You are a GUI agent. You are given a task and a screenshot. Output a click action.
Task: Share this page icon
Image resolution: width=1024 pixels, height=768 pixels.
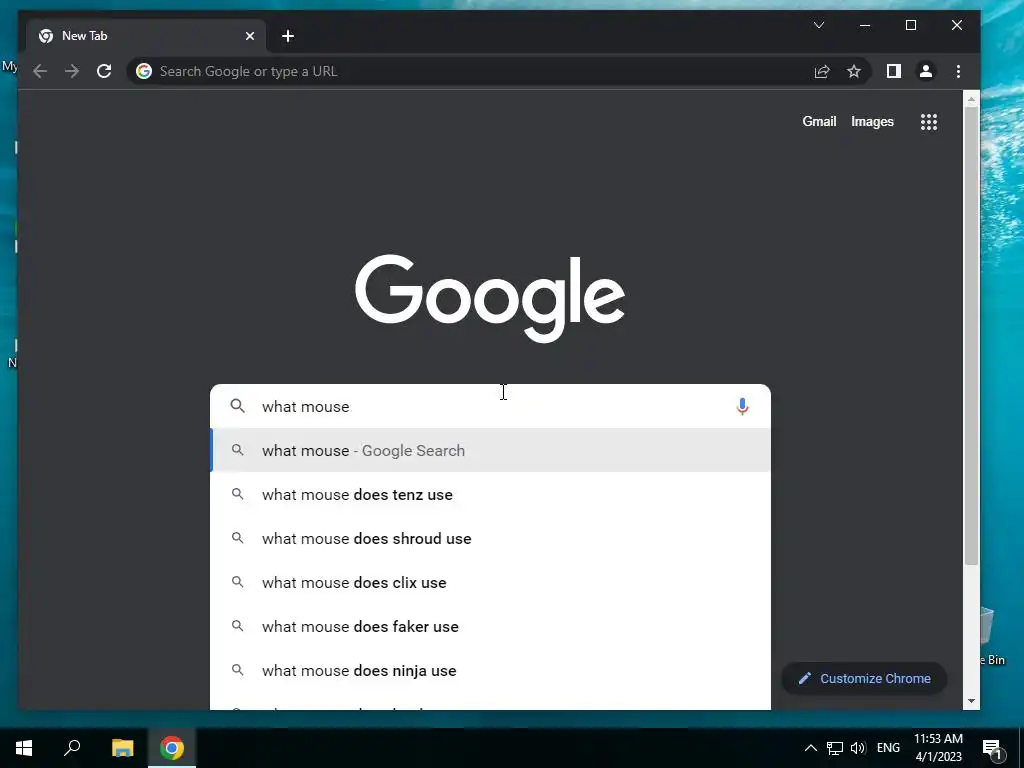click(x=822, y=71)
